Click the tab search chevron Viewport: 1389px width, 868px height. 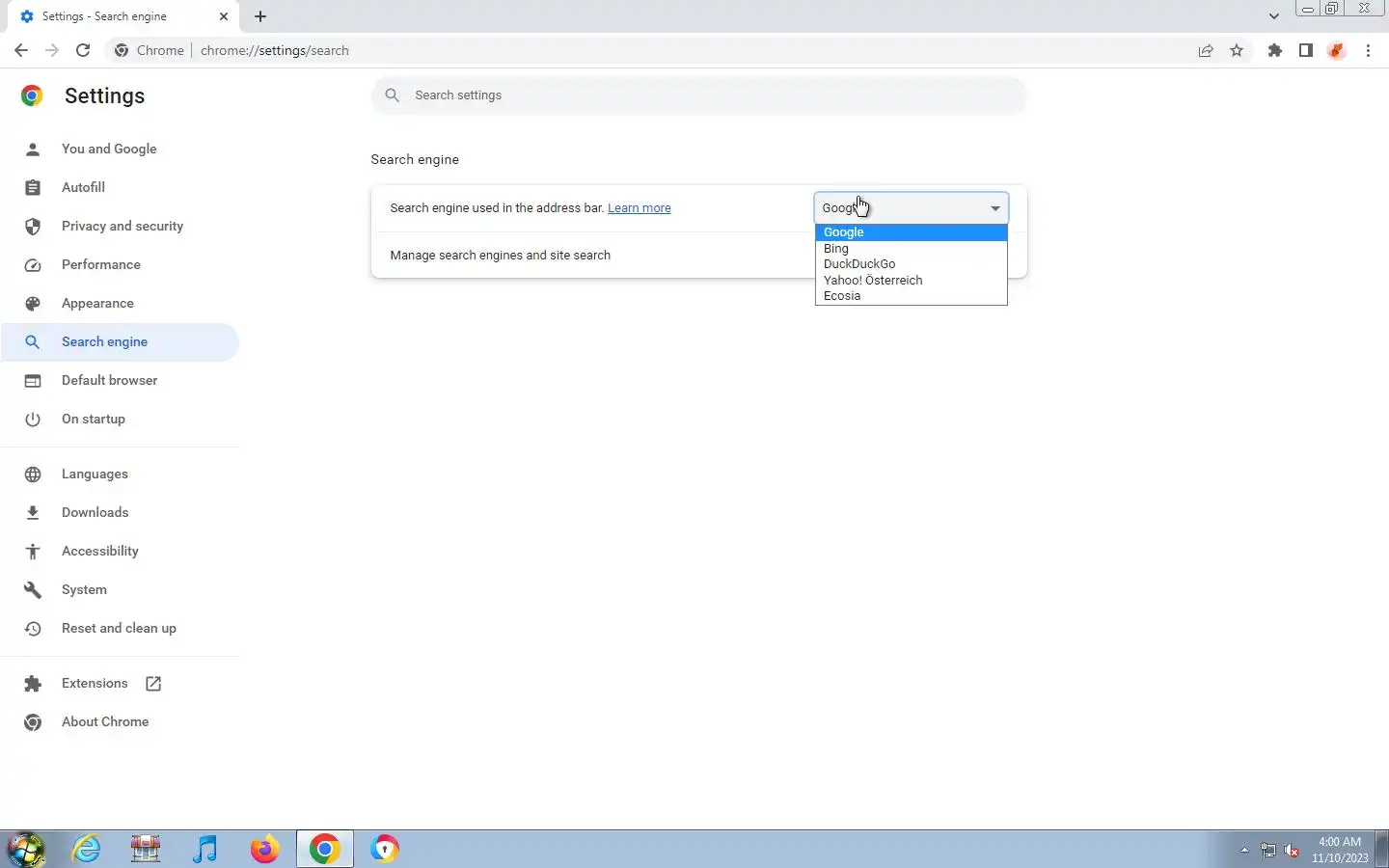click(1273, 16)
